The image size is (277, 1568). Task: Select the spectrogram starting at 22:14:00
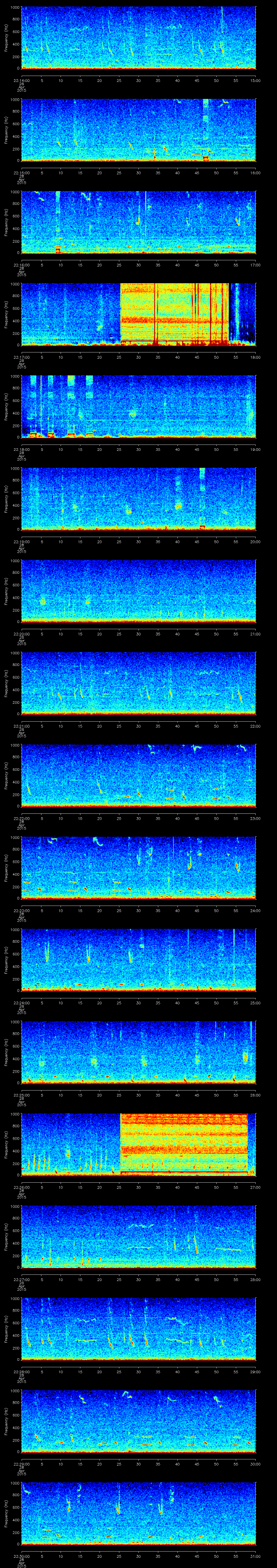tap(138, 38)
